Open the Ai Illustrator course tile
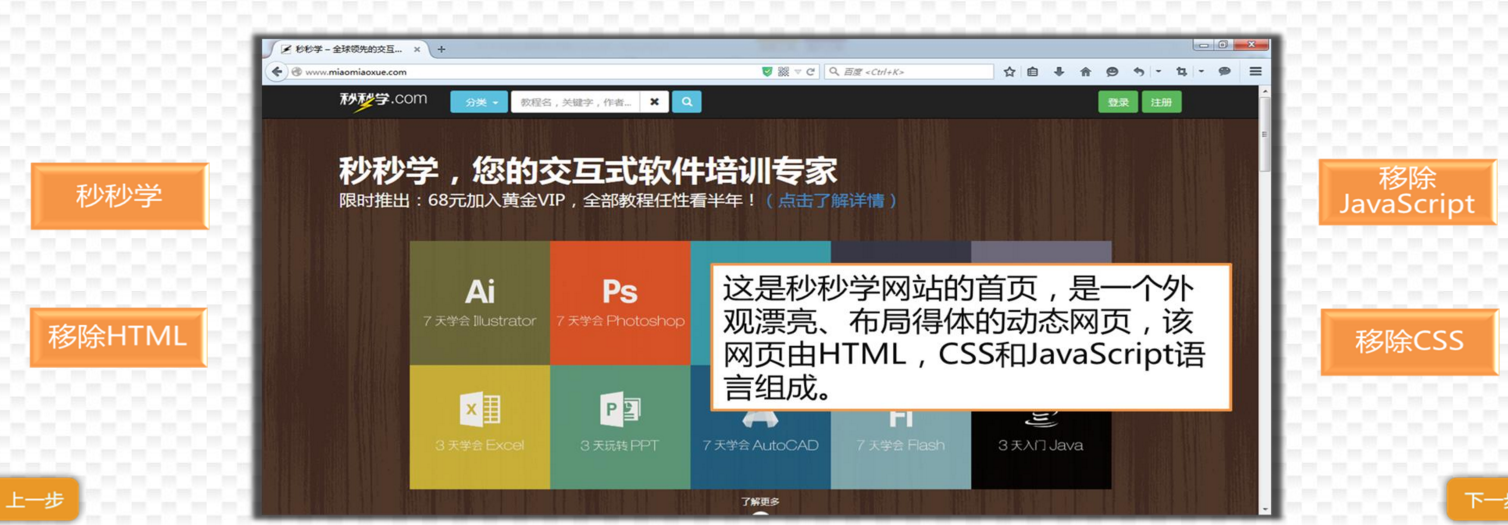This screenshot has height=525, width=1508. [x=480, y=303]
